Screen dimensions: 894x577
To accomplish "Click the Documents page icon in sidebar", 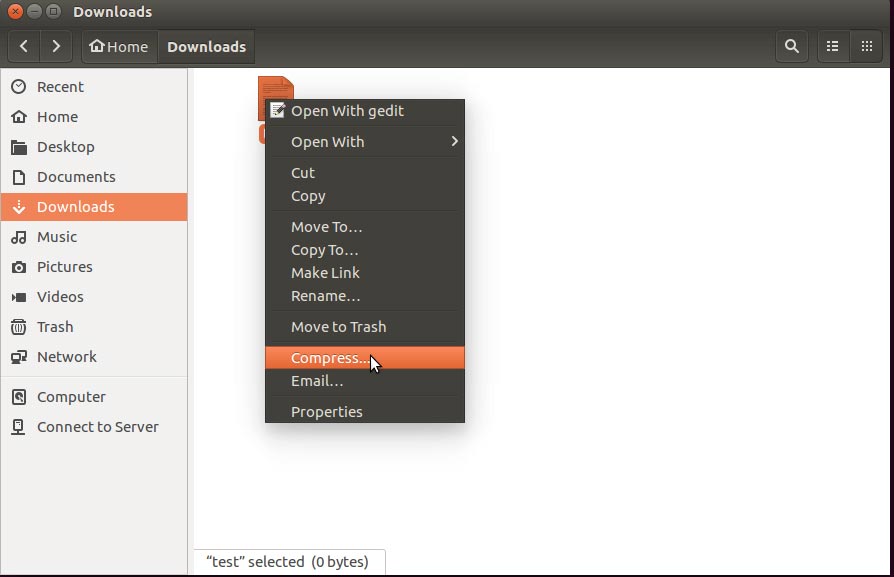I will [x=19, y=177].
